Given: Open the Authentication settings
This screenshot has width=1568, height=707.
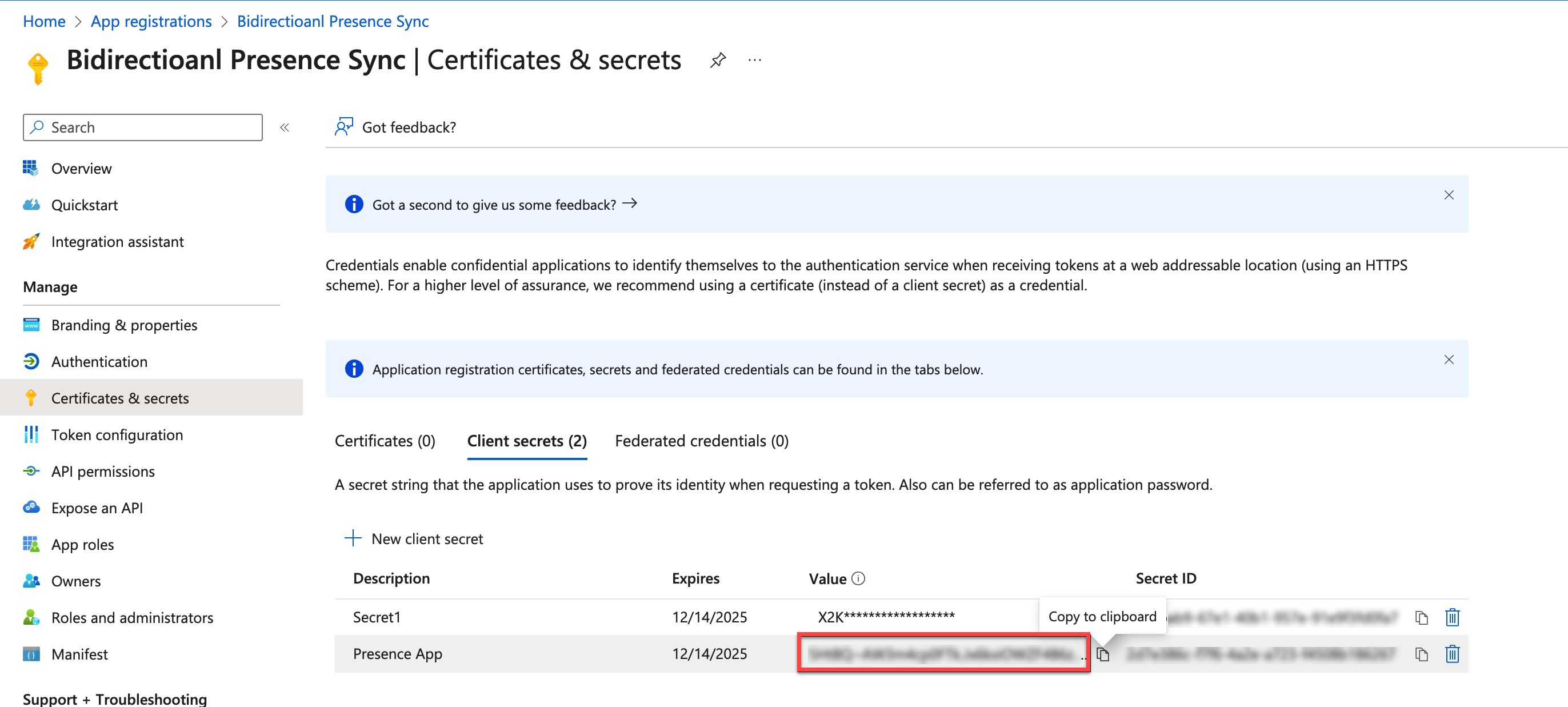Looking at the screenshot, I should coord(99,361).
